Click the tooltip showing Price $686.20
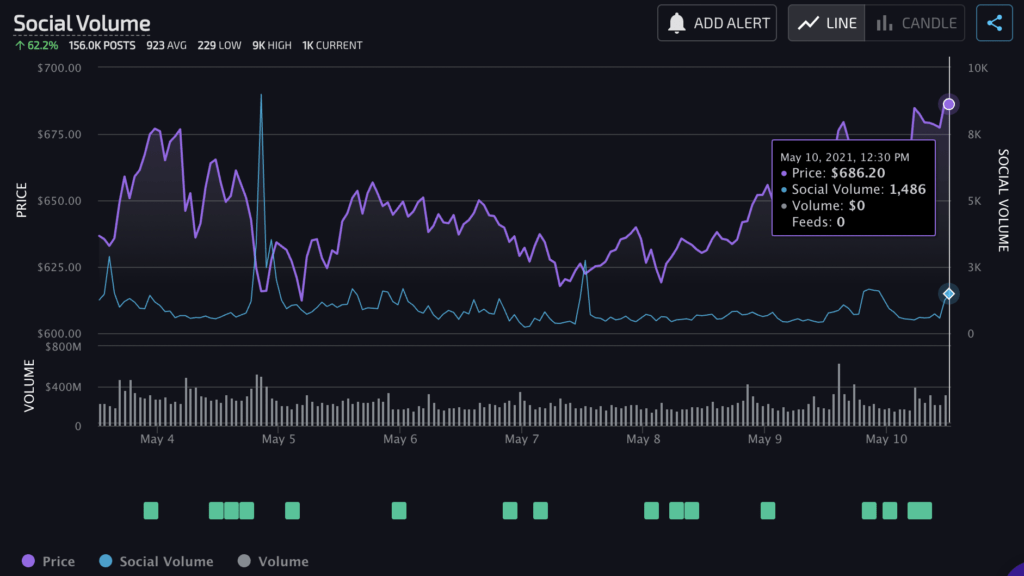Screen dimensions: 1024x576 click(x=853, y=188)
